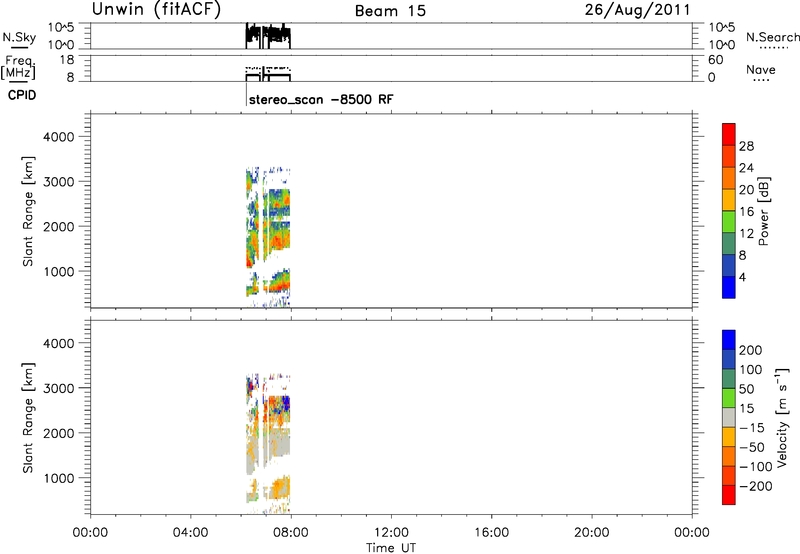Click the 'Velocity [m s-1]' colorbar title
This screenshot has height=554, width=800.
782,418
